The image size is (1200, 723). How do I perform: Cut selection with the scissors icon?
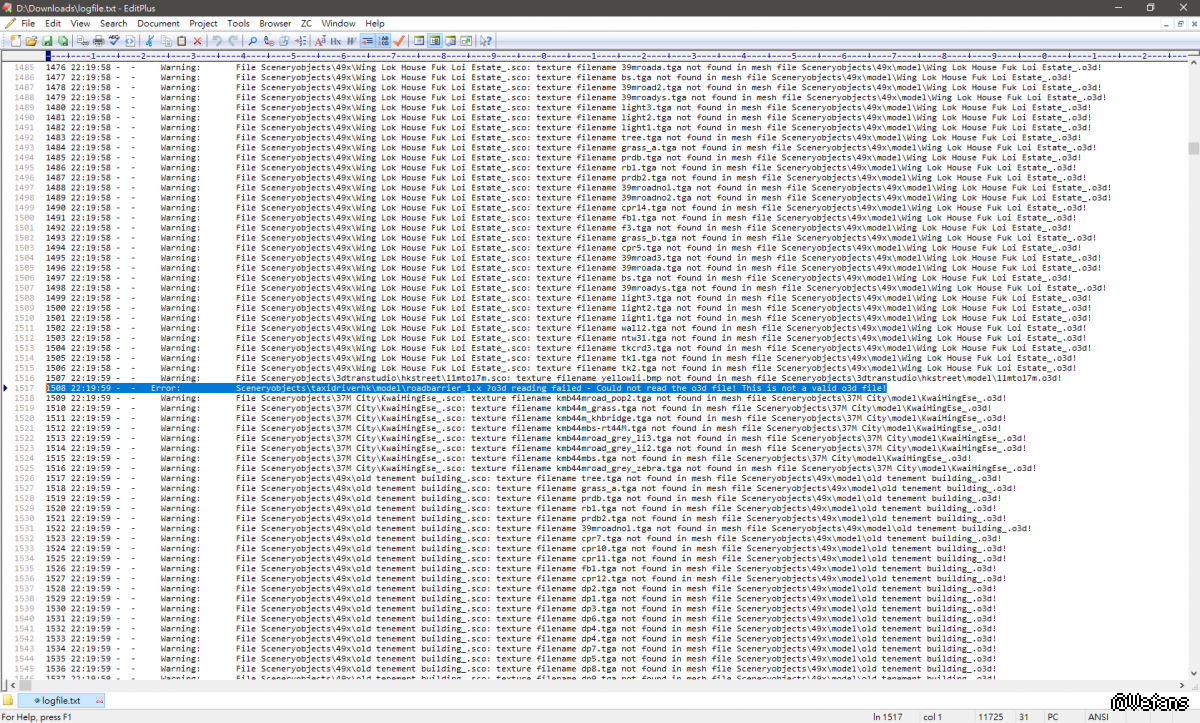[149, 40]
